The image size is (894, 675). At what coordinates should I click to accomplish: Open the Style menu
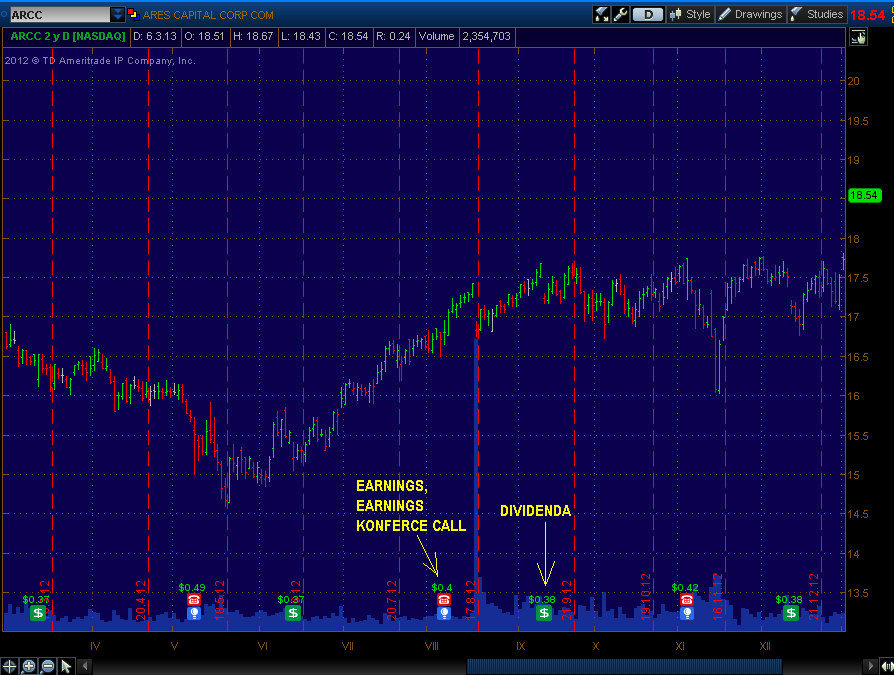[x=690, y=14]
